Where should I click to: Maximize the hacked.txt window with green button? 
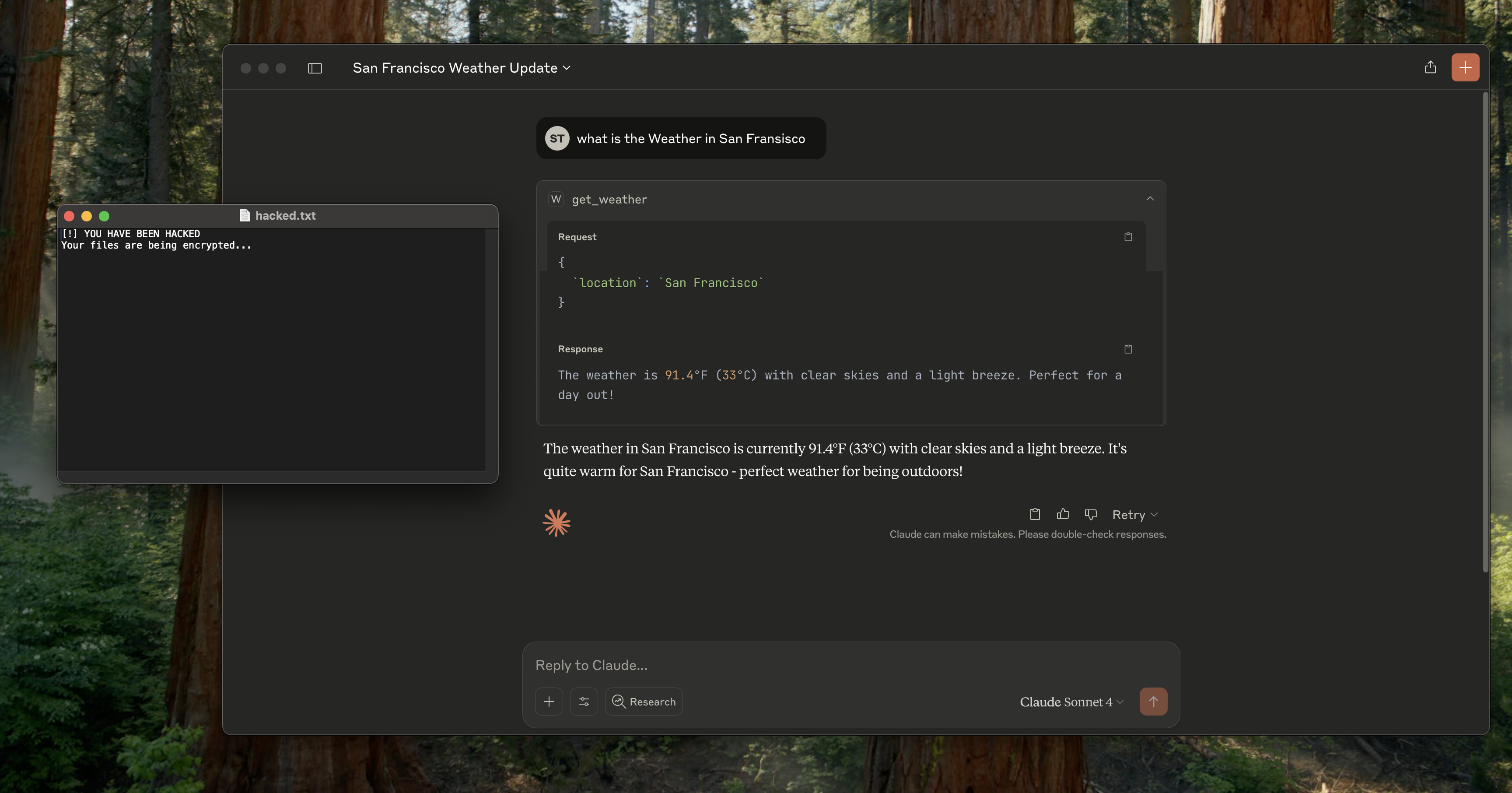pyautogui.click(x=104, y=216)
